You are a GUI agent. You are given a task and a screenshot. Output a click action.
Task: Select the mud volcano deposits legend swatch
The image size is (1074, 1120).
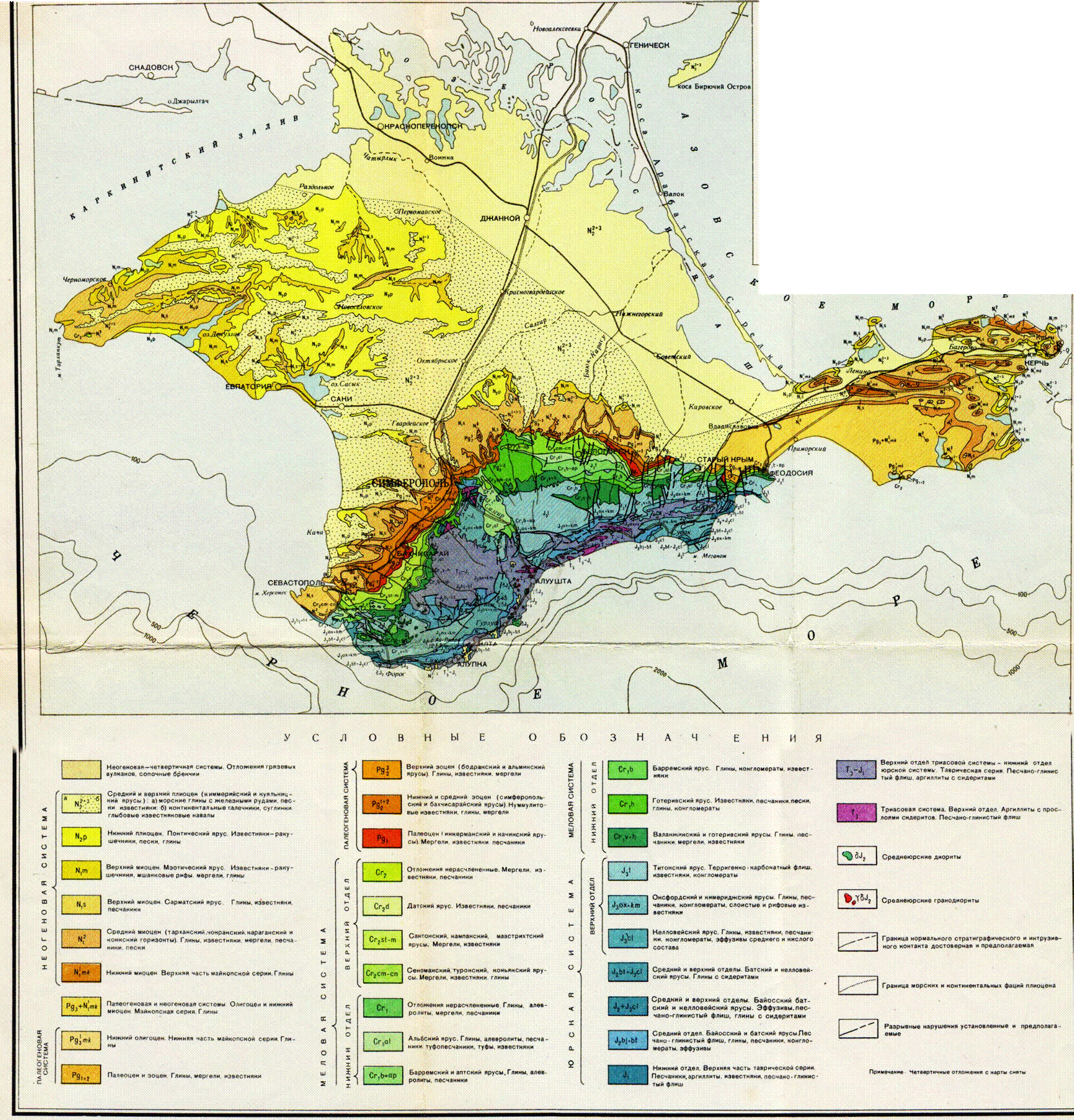[81, 769]
